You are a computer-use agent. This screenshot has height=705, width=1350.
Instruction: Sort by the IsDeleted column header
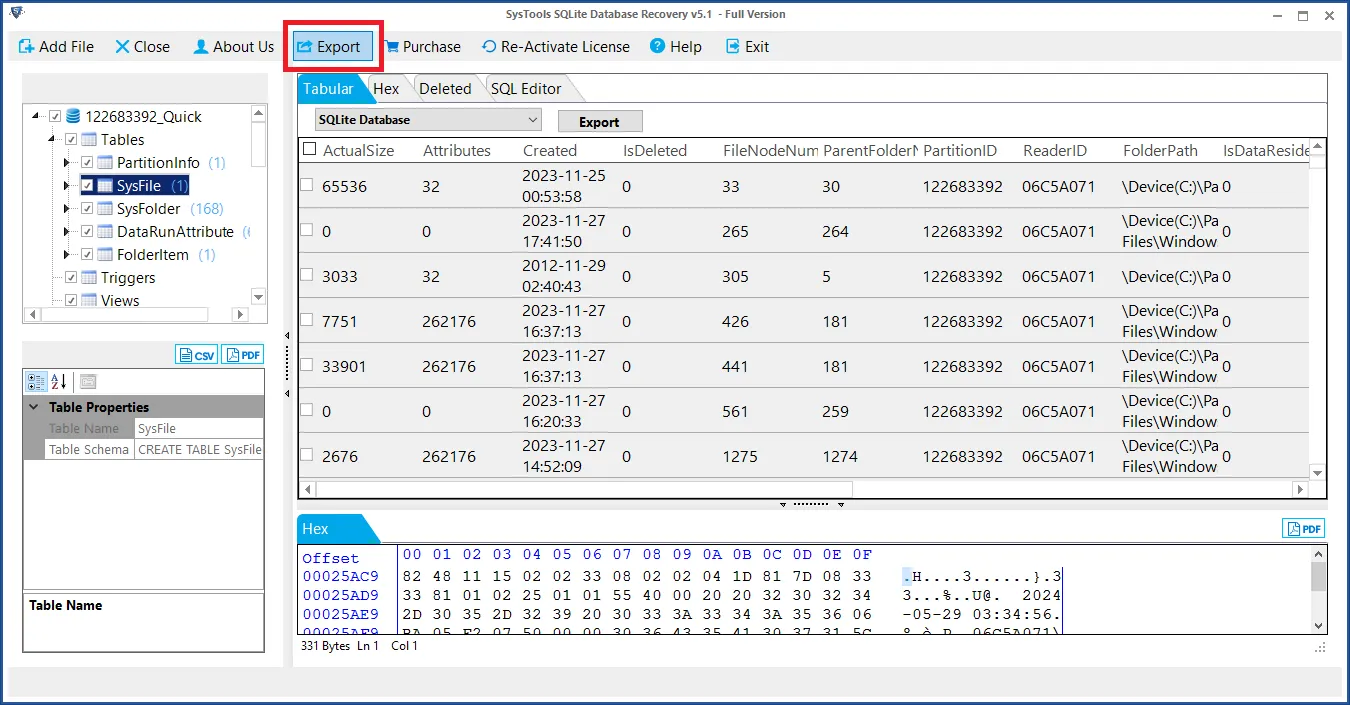pos(655,150)
